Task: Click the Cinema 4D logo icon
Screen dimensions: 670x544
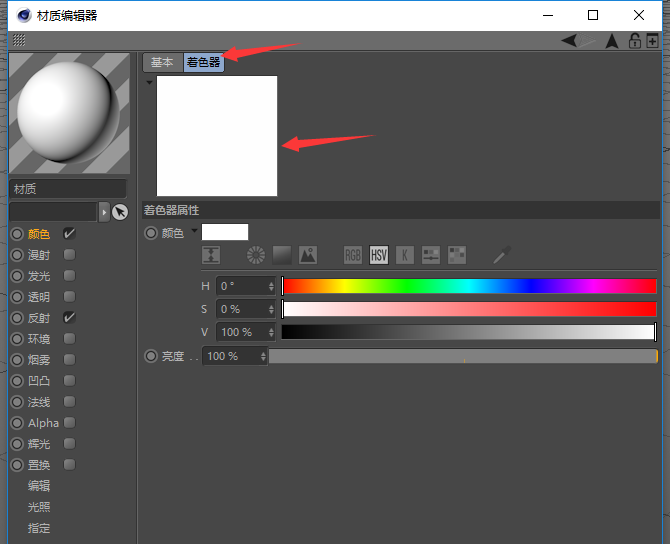Action: [x=24, y=15]
